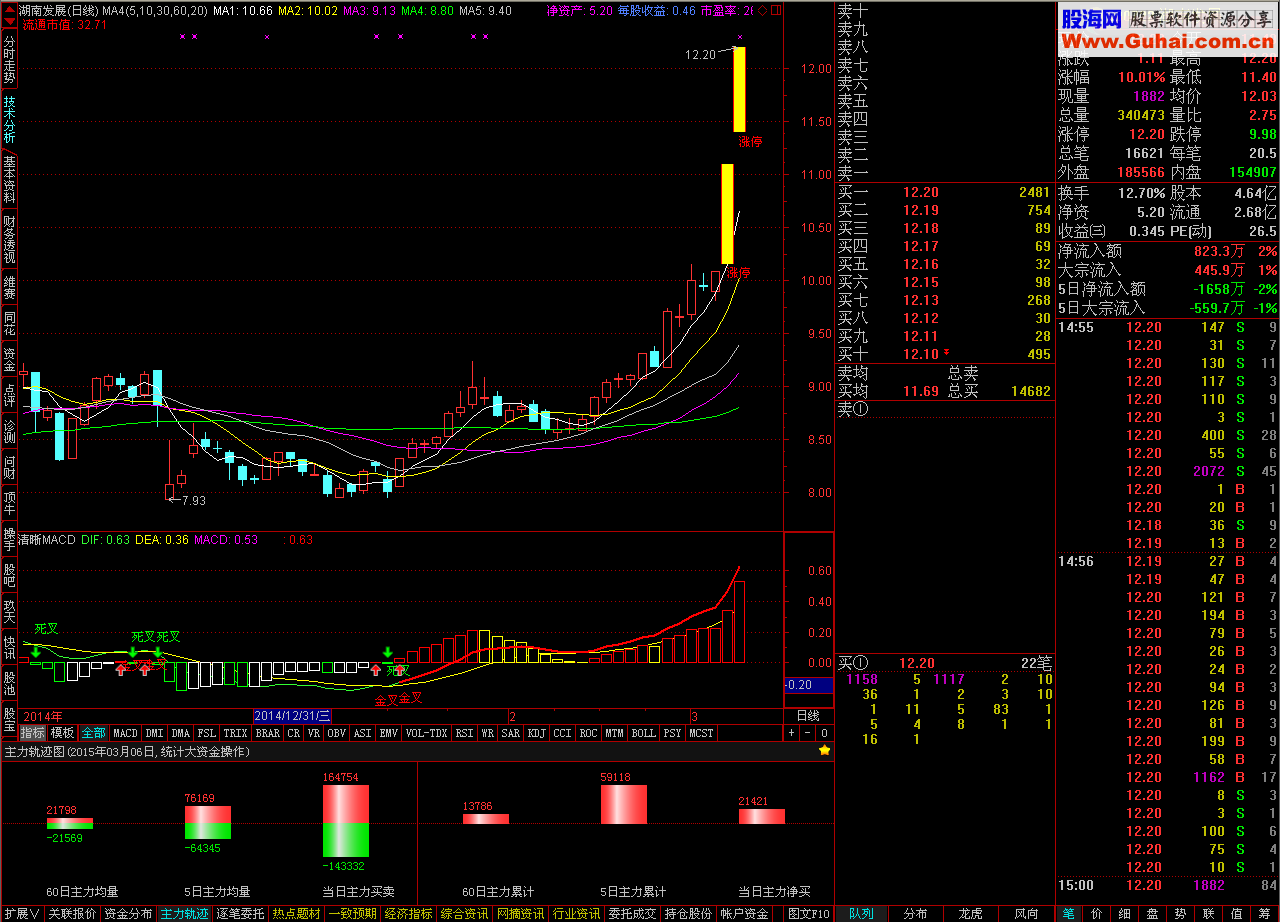
Task: Open the 逐笔委托 bottom tab
Action: (240, 914)
